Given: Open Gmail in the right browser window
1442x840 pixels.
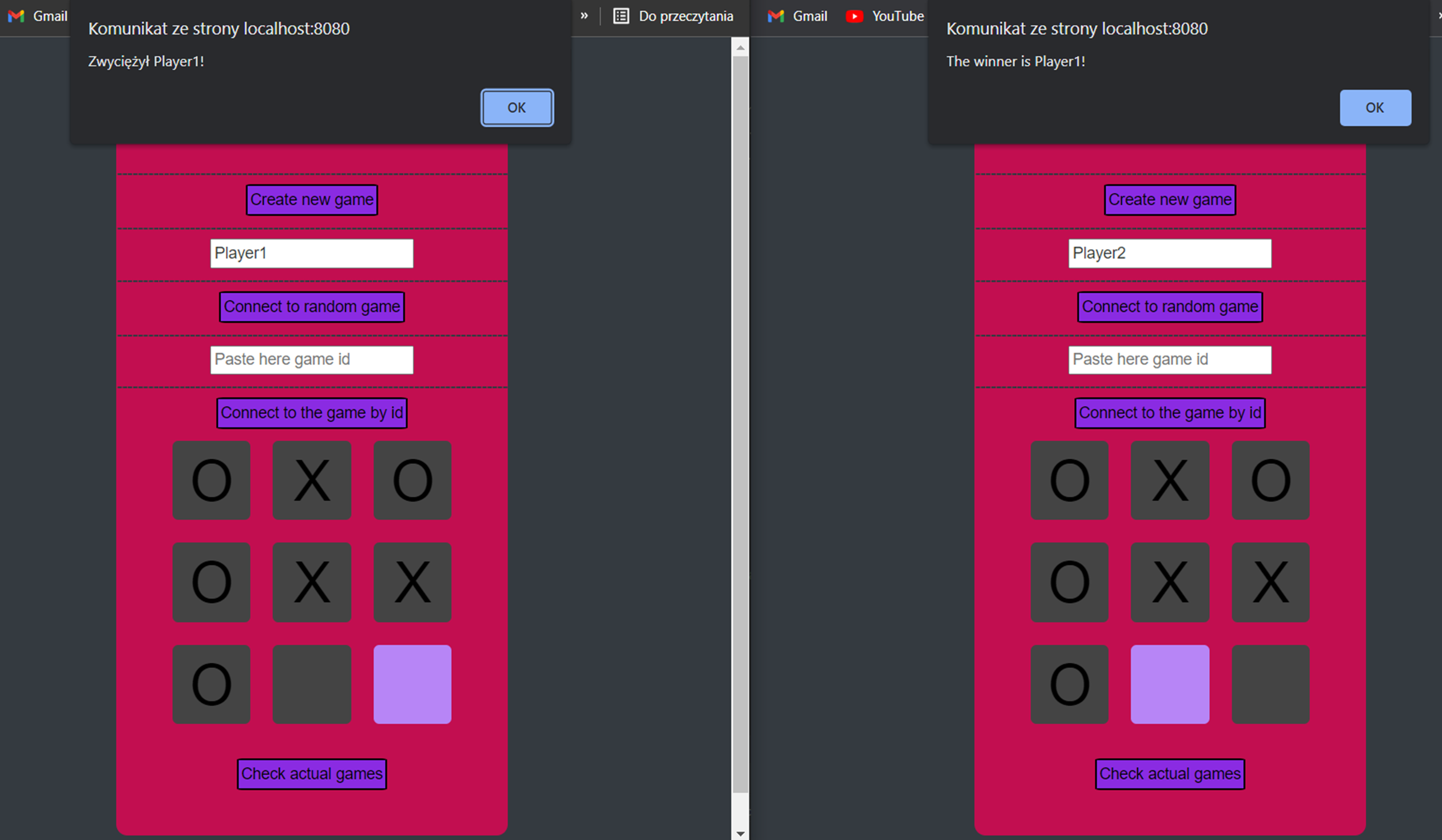Looking at the screenshot, I should pyautogui.click(x=797, y=16).
